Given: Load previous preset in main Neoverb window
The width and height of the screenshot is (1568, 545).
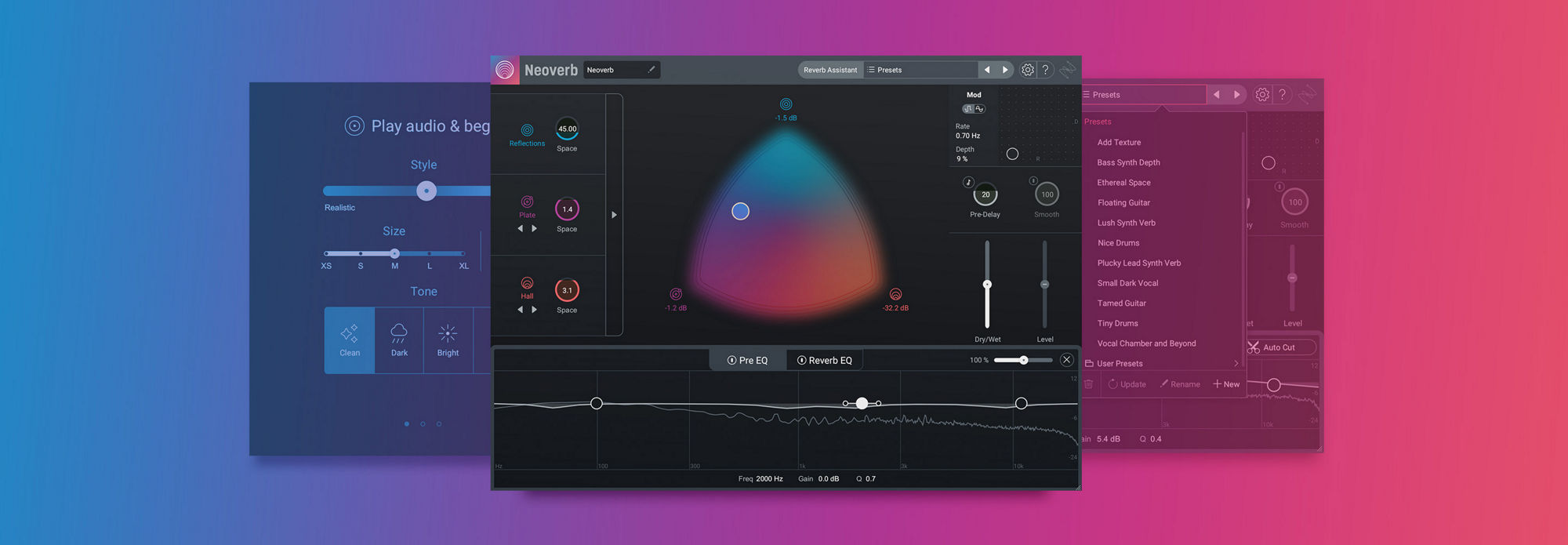Looking at the screenshot, I should click(x=987, y=70).
